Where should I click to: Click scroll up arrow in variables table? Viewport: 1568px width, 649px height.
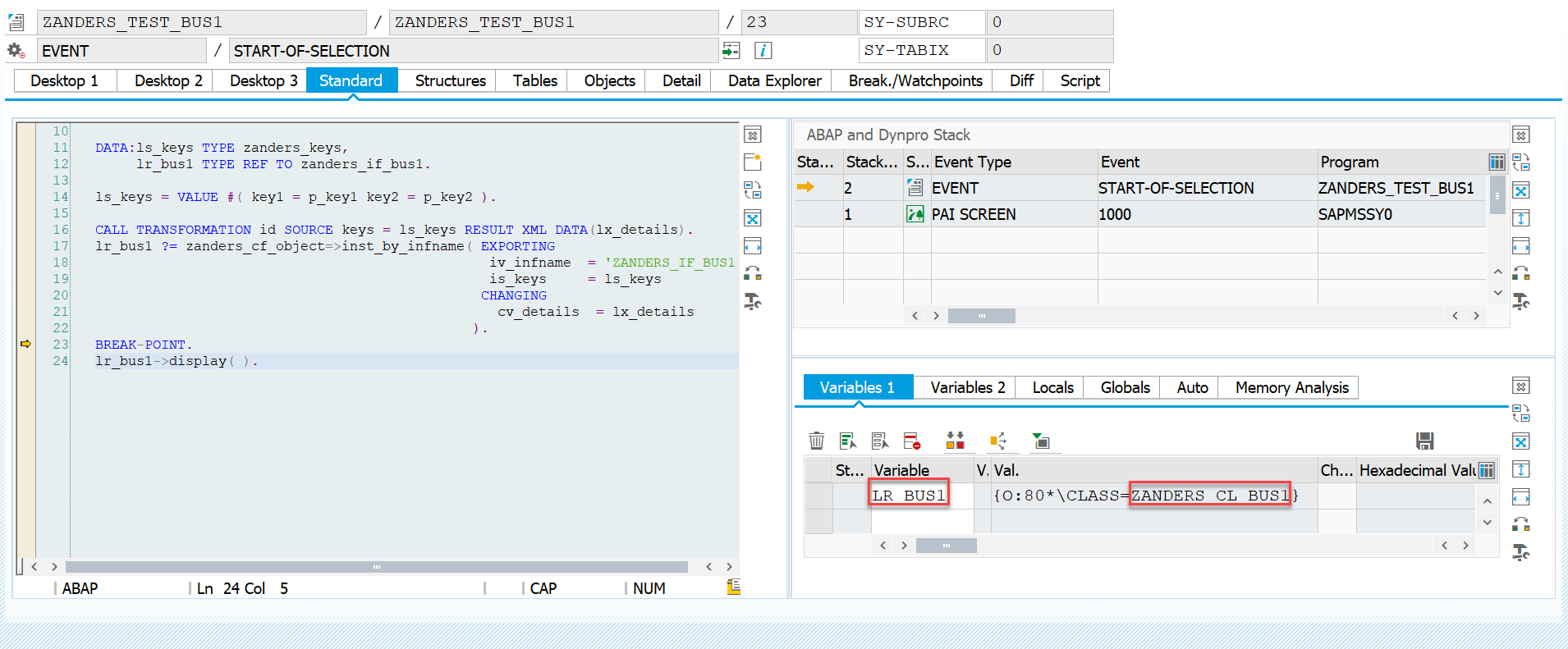pos(1487,500)
